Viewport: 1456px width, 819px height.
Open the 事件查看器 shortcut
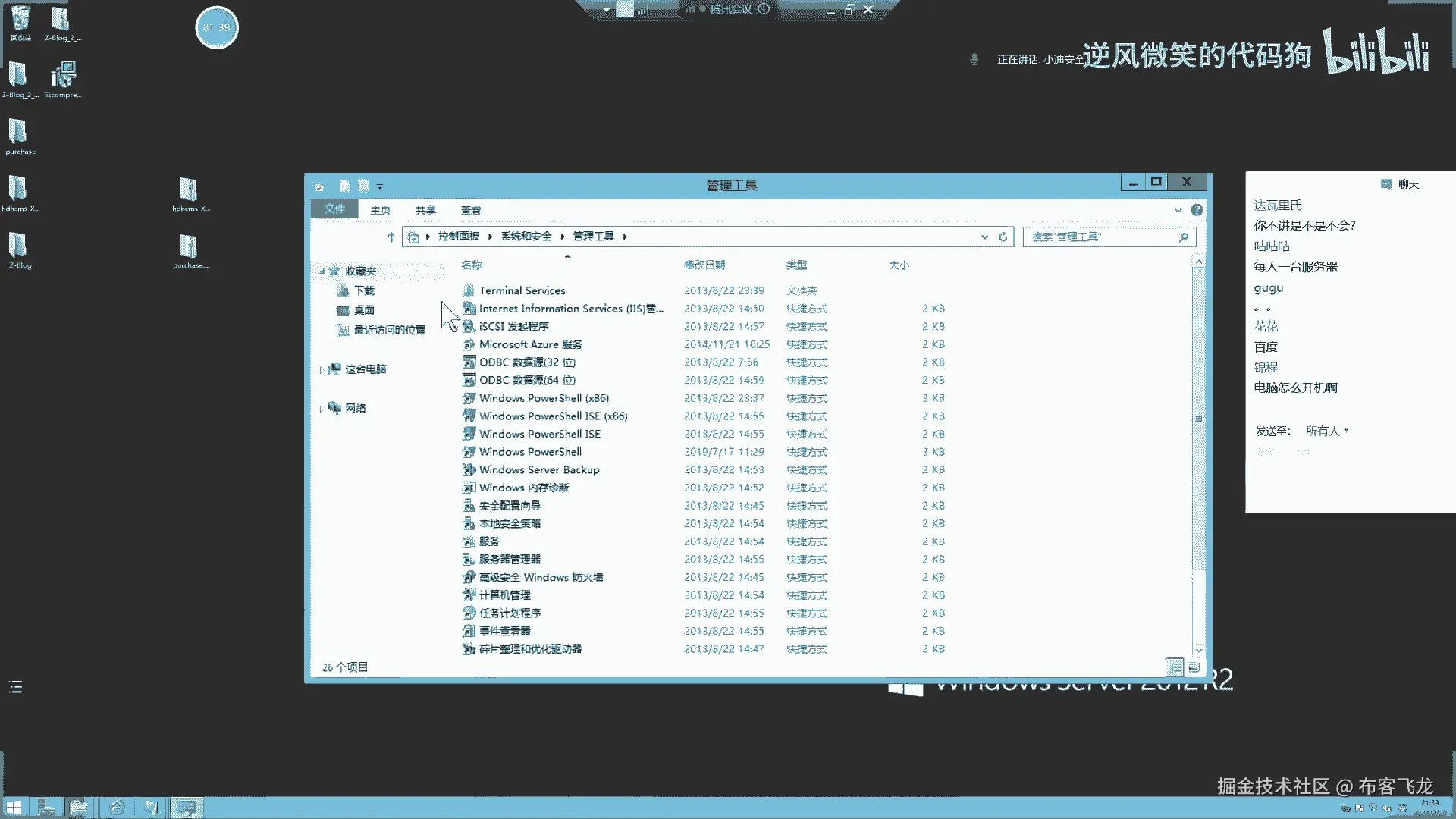tap(504, 631)
